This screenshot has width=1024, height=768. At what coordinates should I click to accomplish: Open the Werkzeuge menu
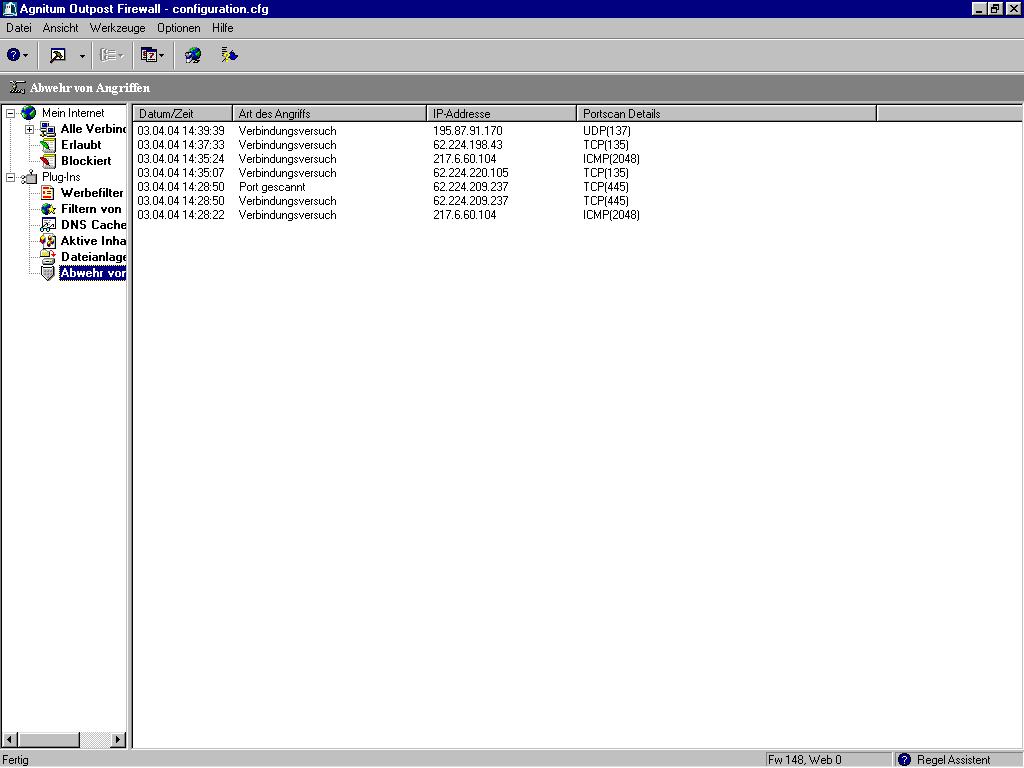tap(117, 28)
